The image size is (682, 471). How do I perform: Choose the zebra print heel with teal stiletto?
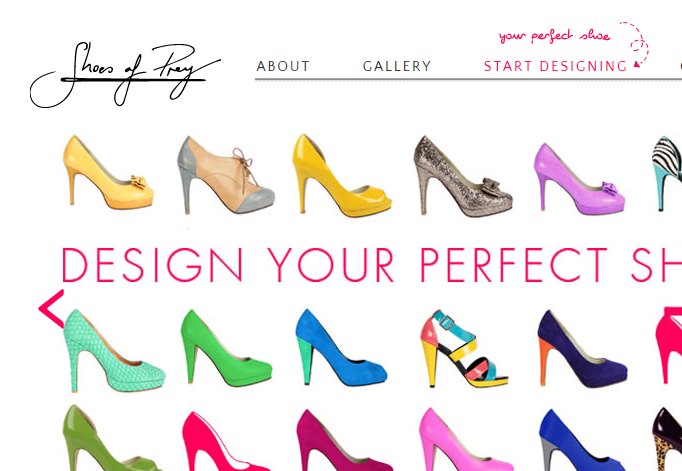pos(667,174)
